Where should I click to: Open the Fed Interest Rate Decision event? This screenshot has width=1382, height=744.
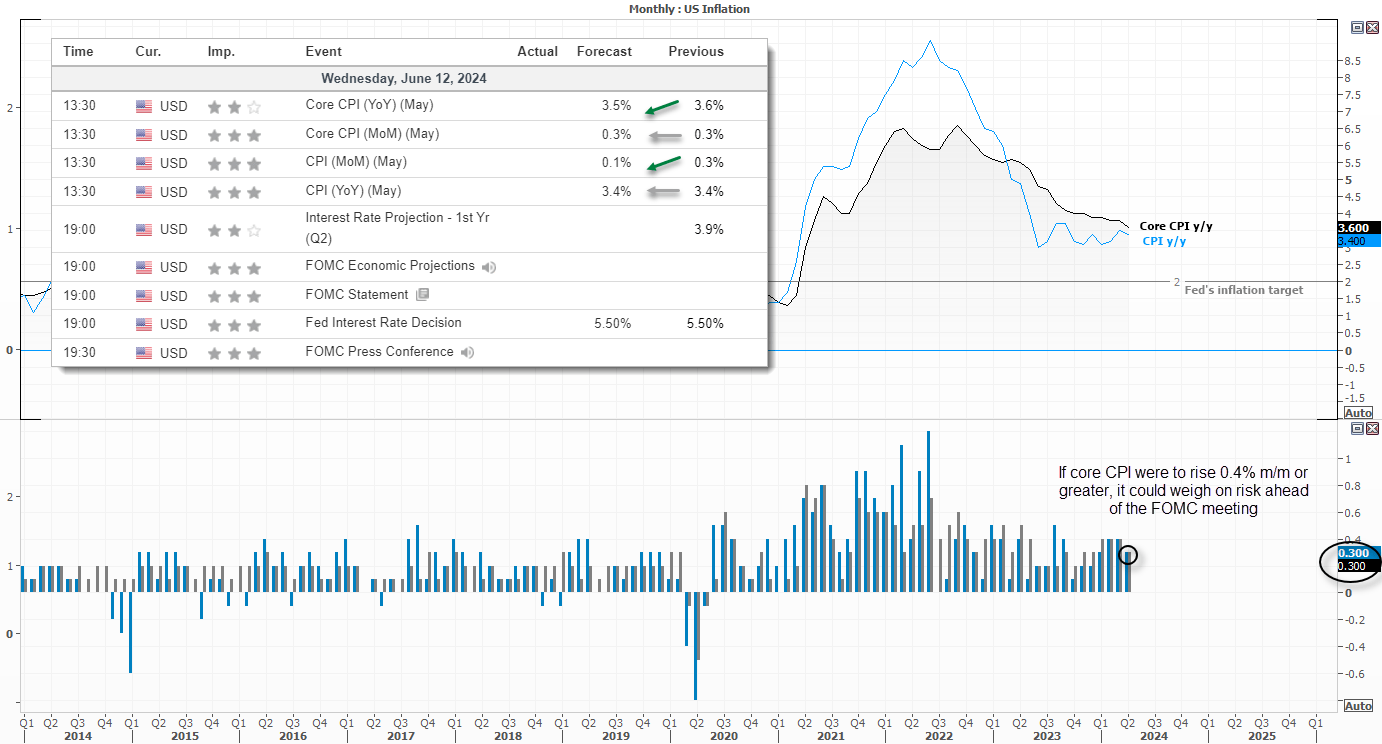[383, 323]
